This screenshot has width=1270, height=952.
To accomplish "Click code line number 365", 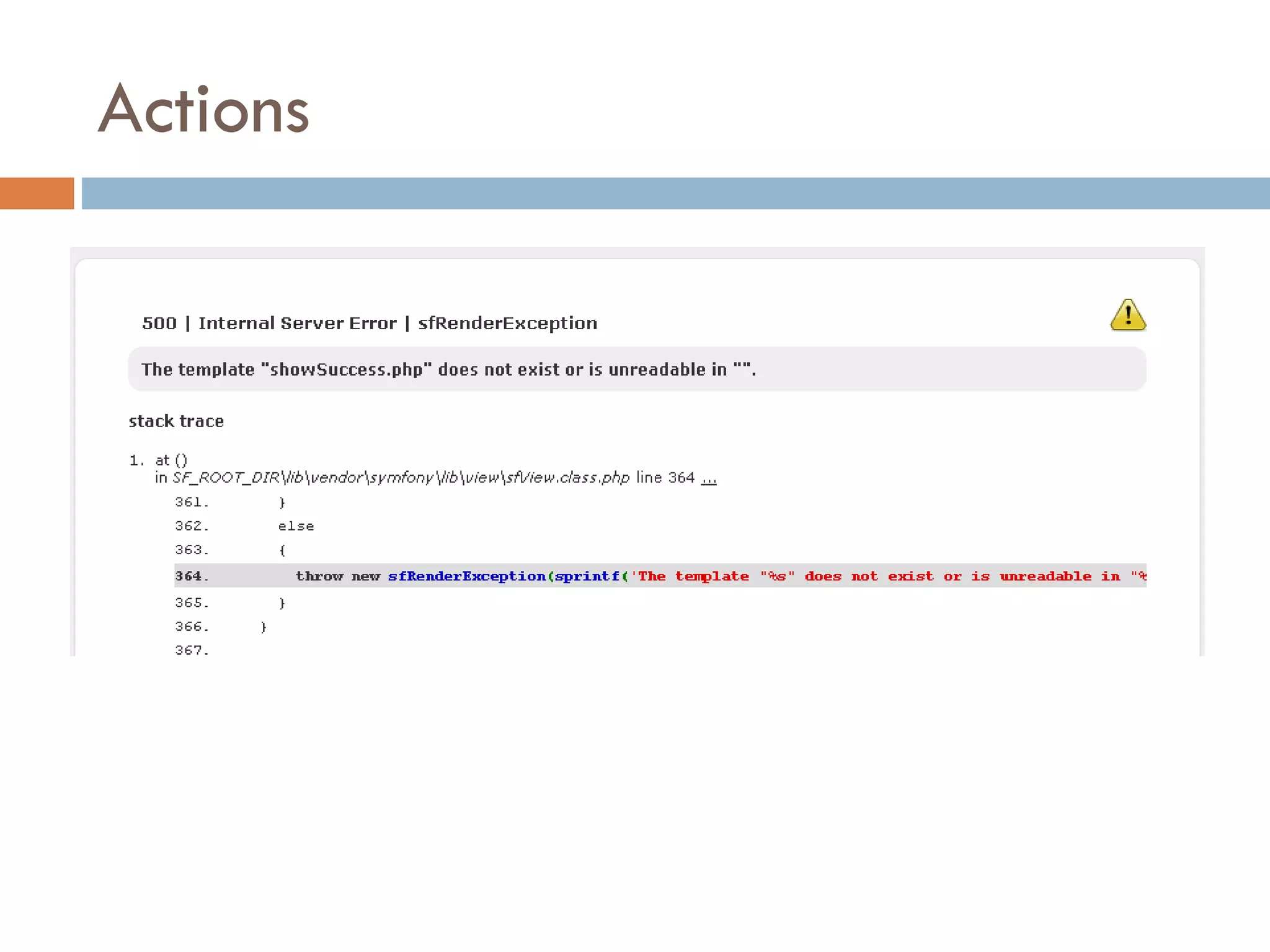I will pos(192,602).
